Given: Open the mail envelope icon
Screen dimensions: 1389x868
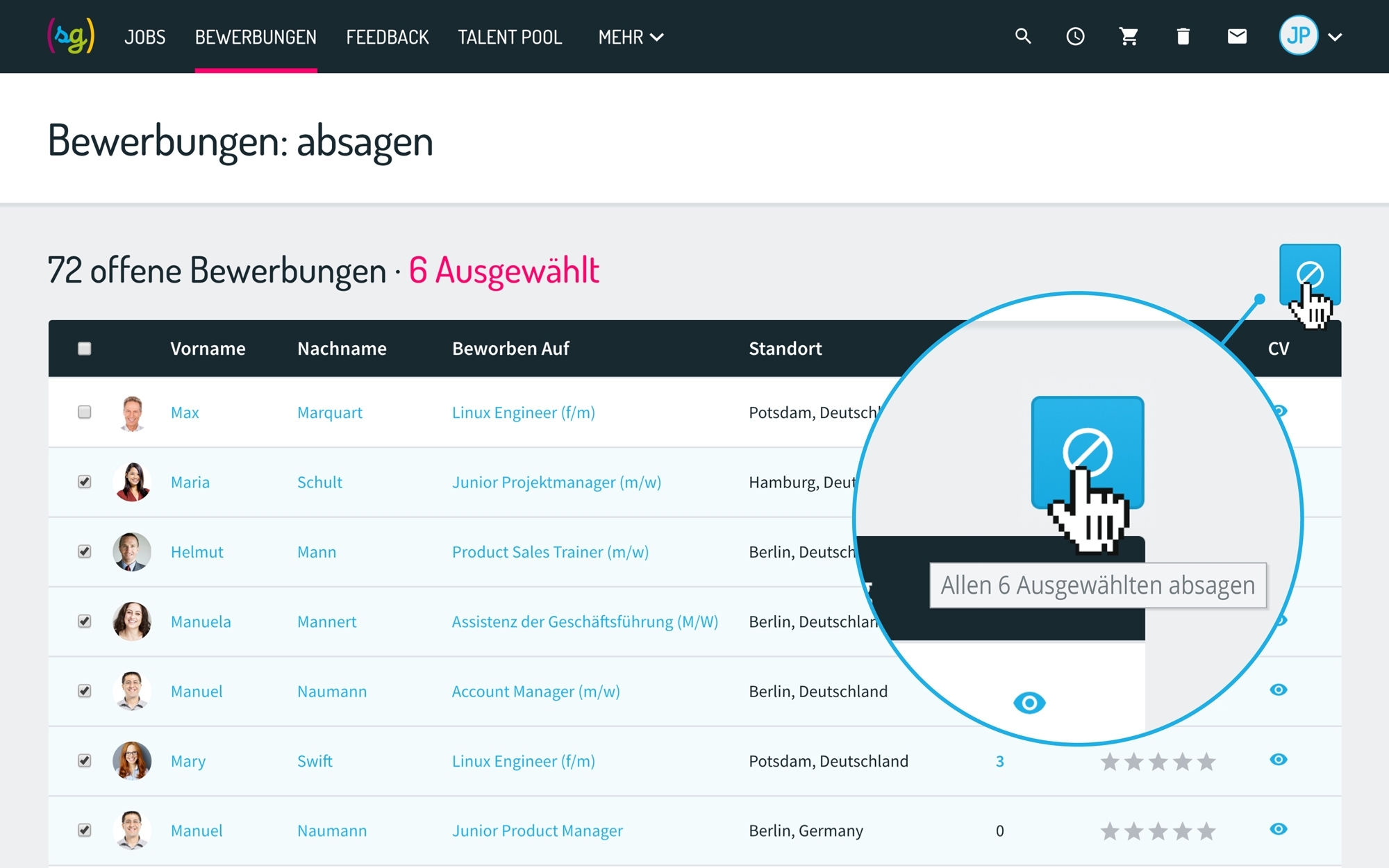Looking at the screenshot, I should click(1237, 36).
